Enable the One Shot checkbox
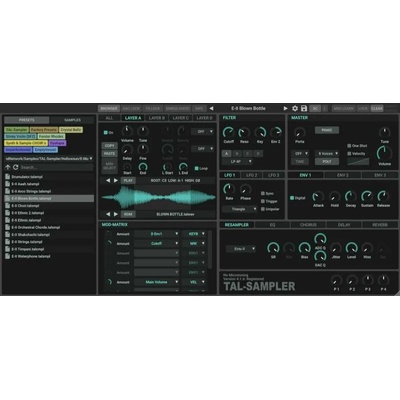 tap(349, 146)
